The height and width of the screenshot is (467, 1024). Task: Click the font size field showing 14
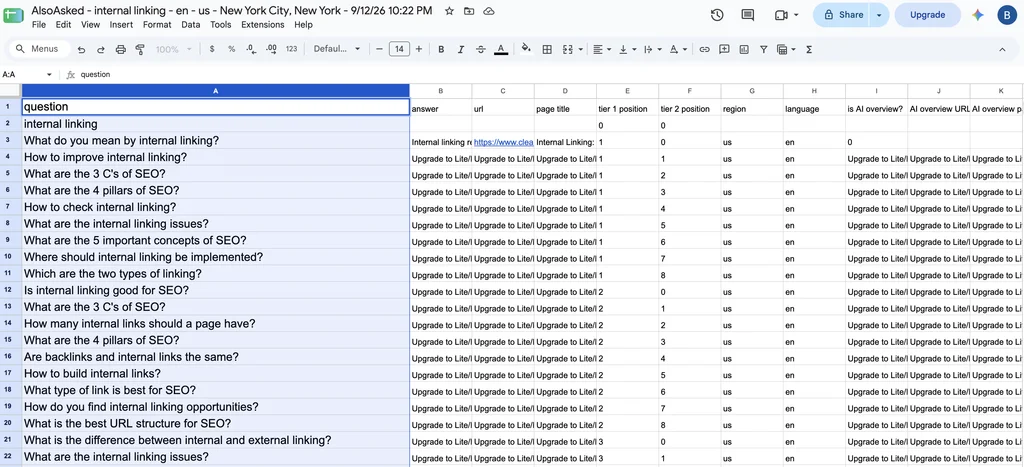point(399,49)
